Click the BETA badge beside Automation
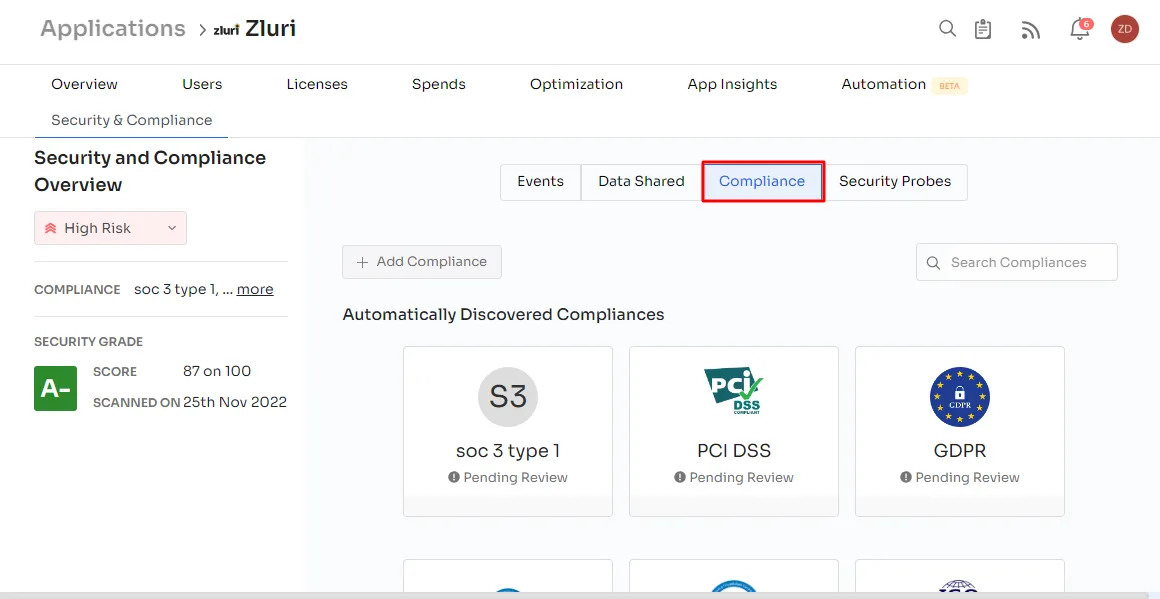This screenshot has width=1160, height=599. point(949,86)
